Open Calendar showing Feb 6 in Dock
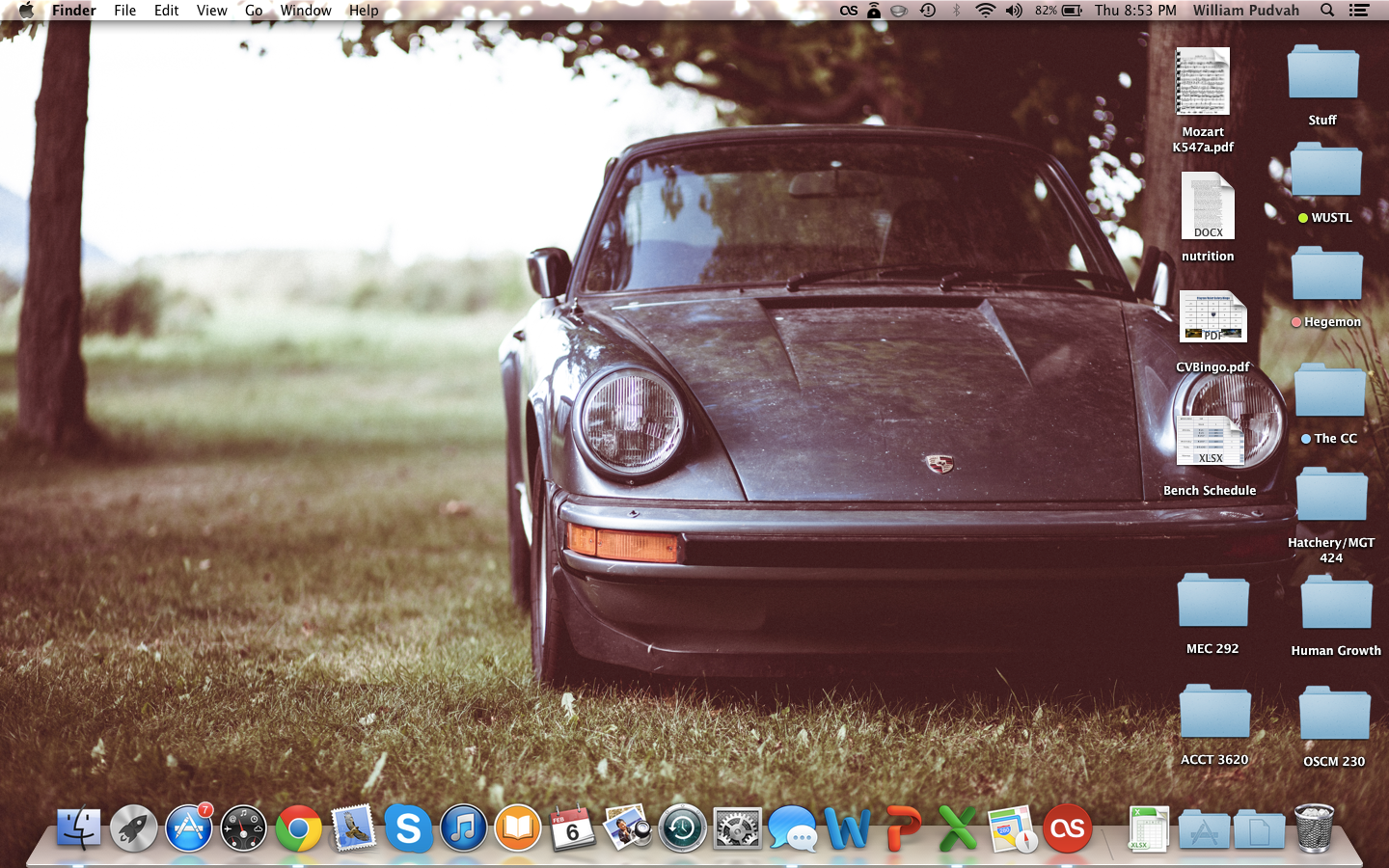 [573, 828]
